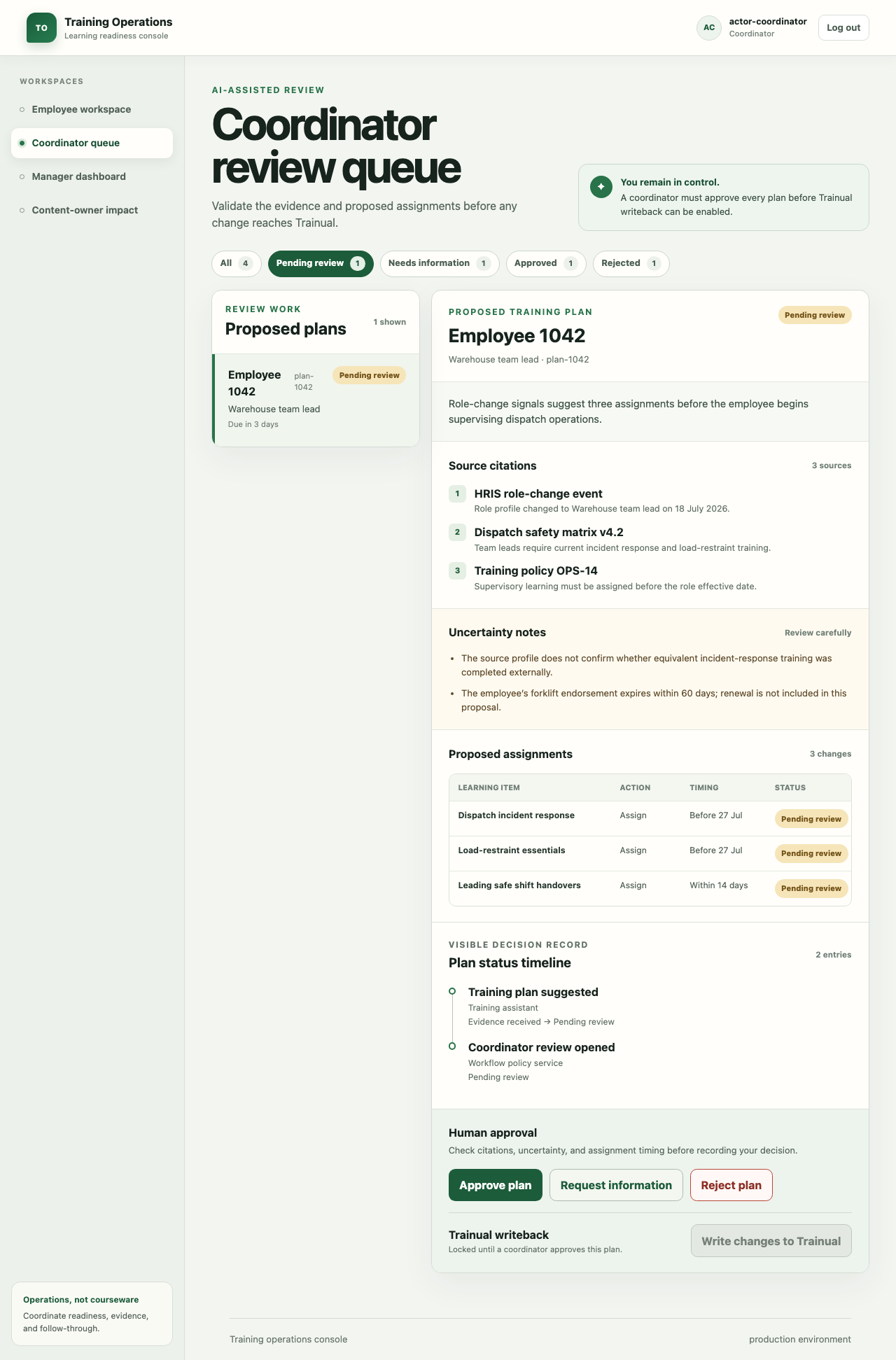Click the Trainual writeback heading

pyautogui.click(x=498, y=1235)
